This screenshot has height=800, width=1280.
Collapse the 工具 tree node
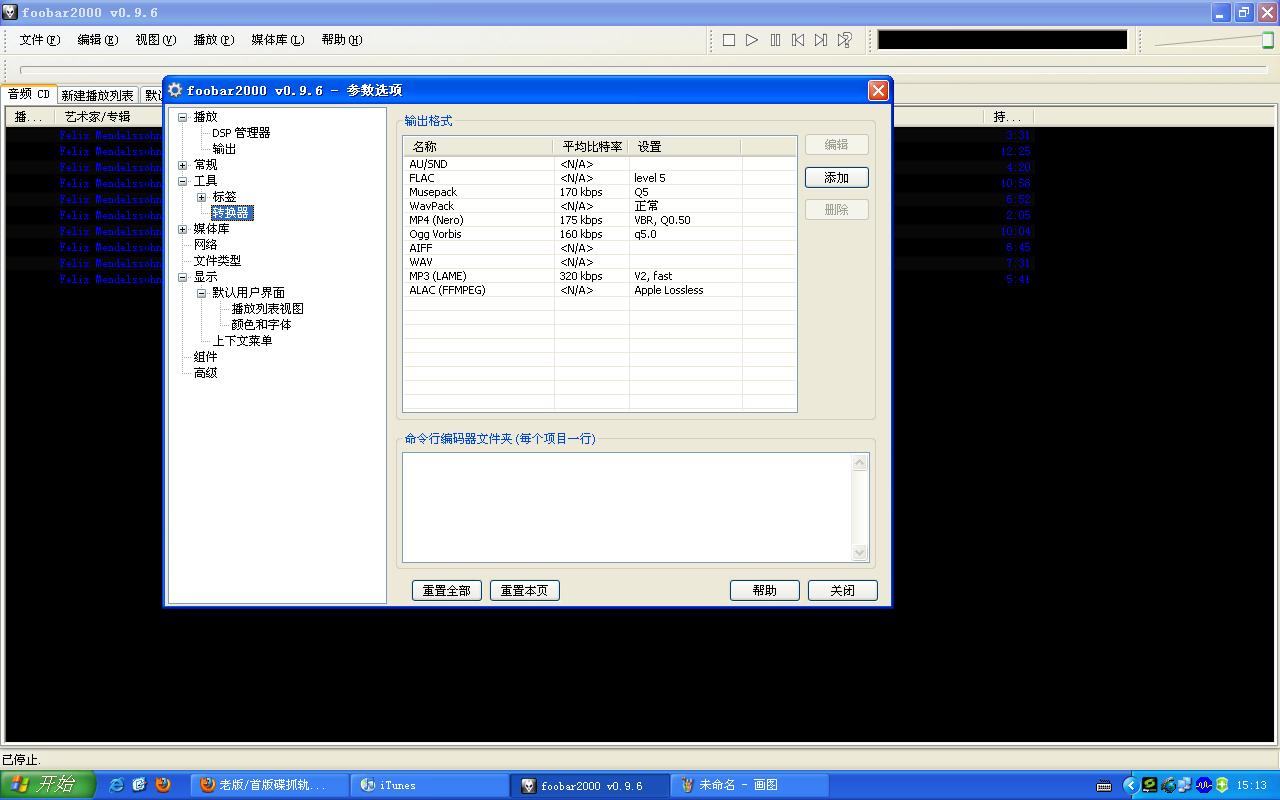(x=183, y=181)
